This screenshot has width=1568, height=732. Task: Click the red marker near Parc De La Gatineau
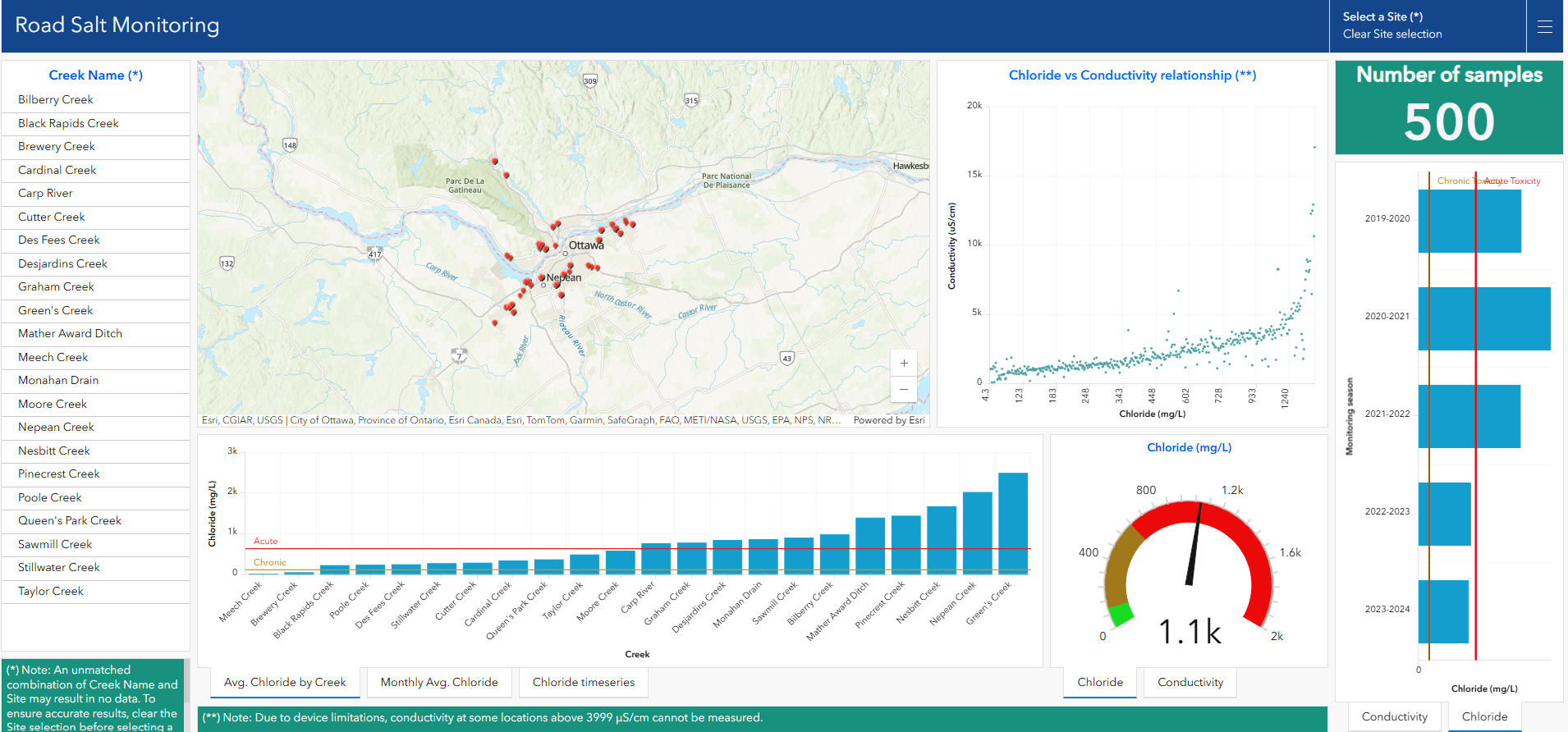[x=494, y=161]
